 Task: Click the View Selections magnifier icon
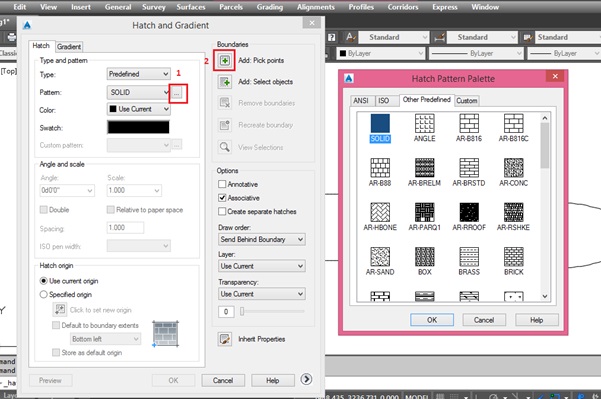click(x=225, y=147)
